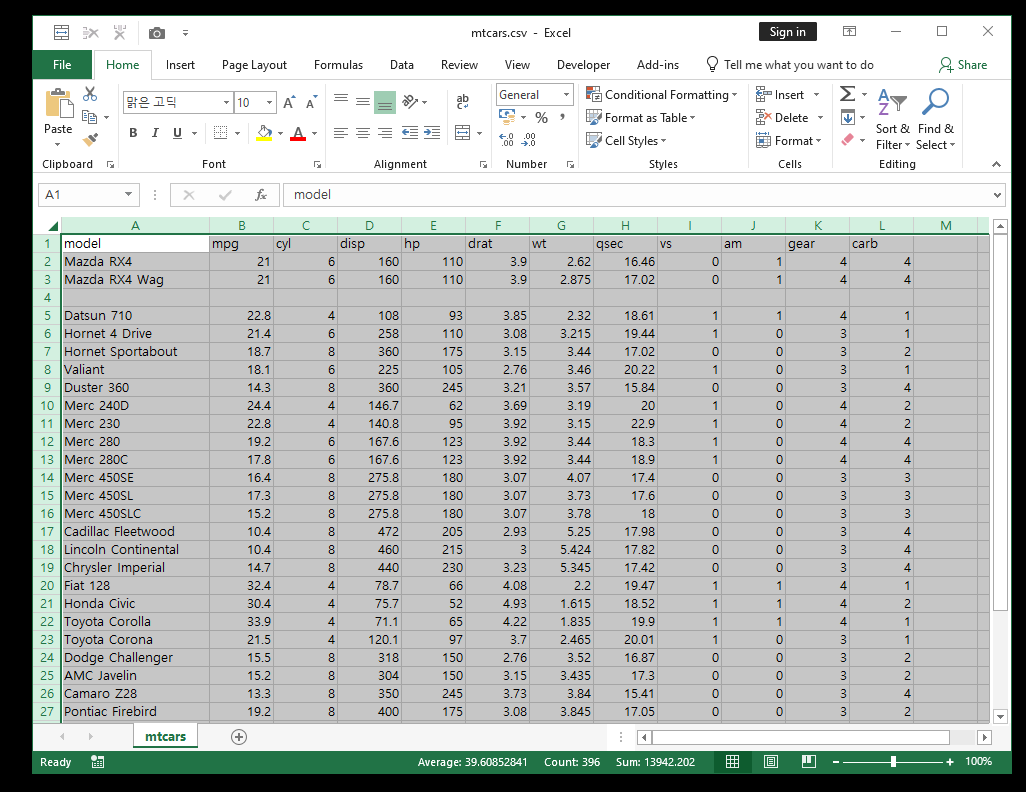Viewport: 1026px width, 792px height.
Task: Switch to the Insert tab
Action: [180, 65]
